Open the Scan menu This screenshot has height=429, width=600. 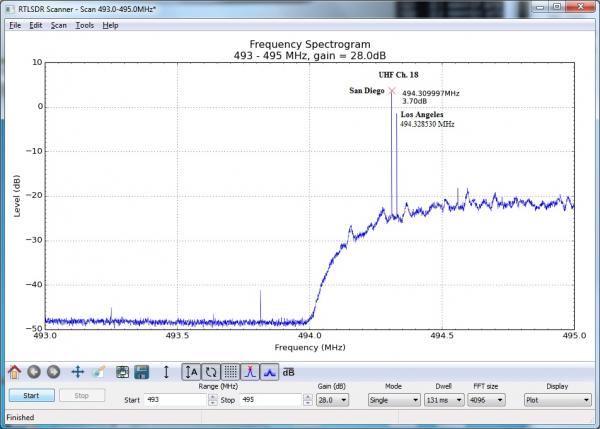click(59, 24)
